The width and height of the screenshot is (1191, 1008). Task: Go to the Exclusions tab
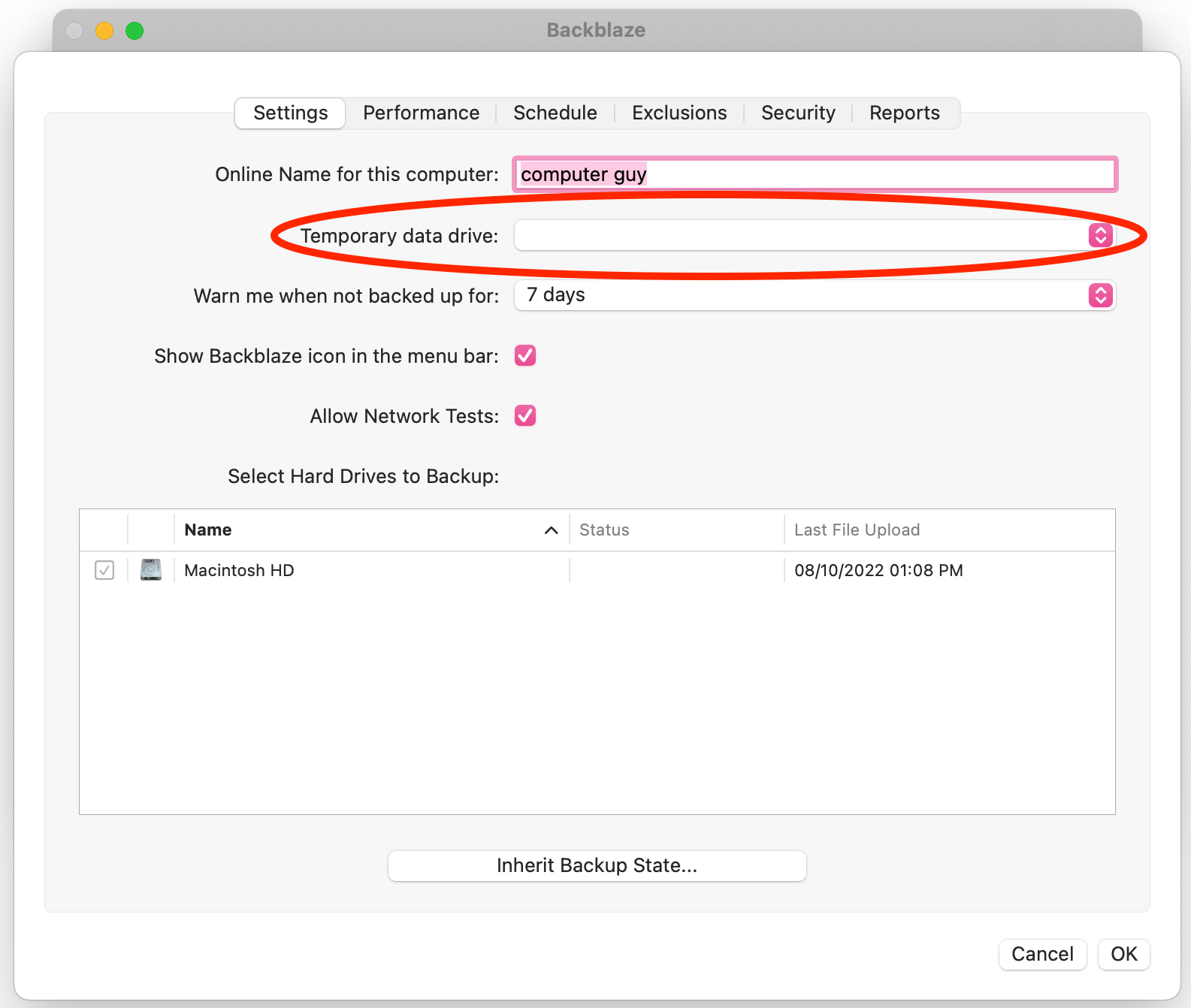click(679, 113)
